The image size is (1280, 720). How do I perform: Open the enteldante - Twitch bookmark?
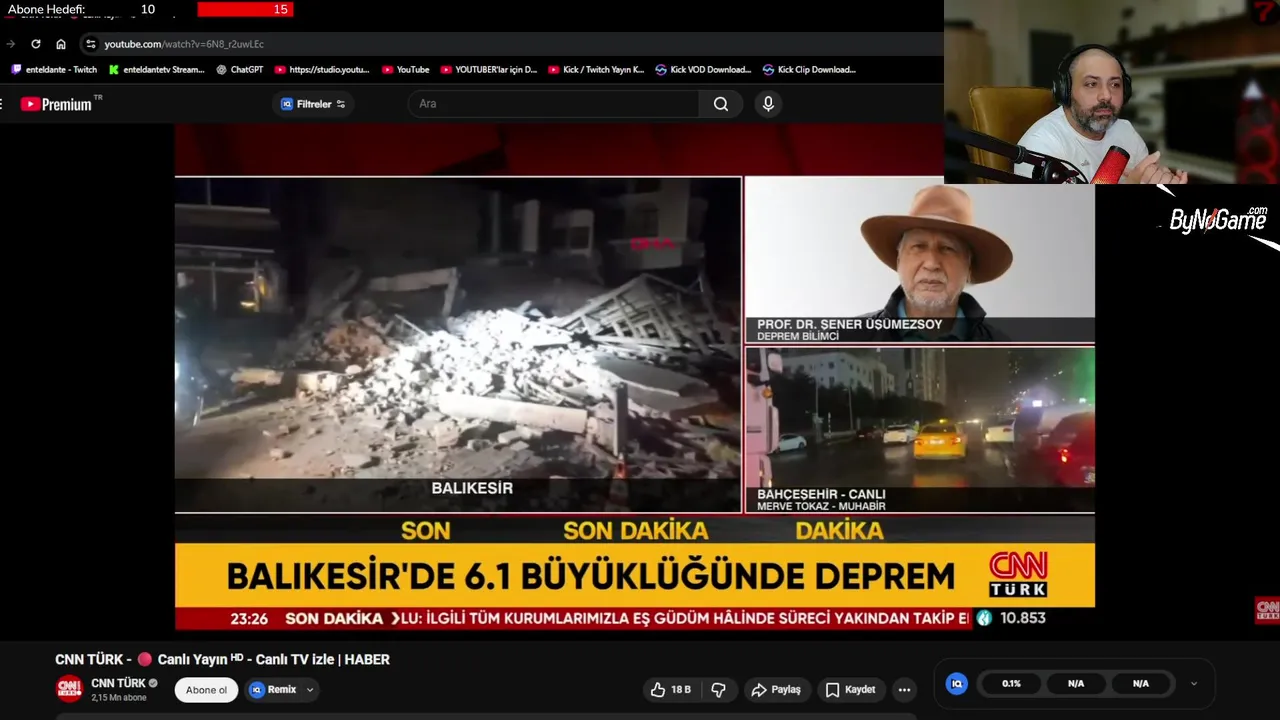(x=54, y=70)
